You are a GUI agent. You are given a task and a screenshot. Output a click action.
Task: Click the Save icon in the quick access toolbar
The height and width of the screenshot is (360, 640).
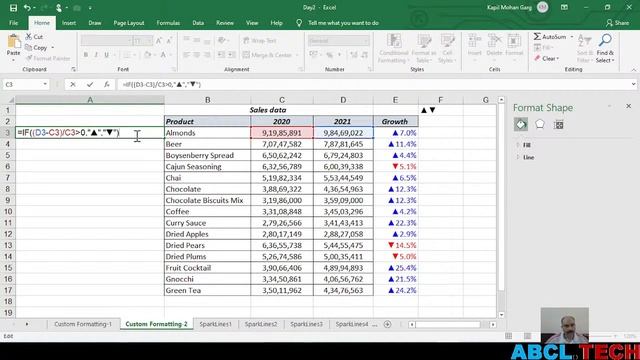tap(13, 8)
